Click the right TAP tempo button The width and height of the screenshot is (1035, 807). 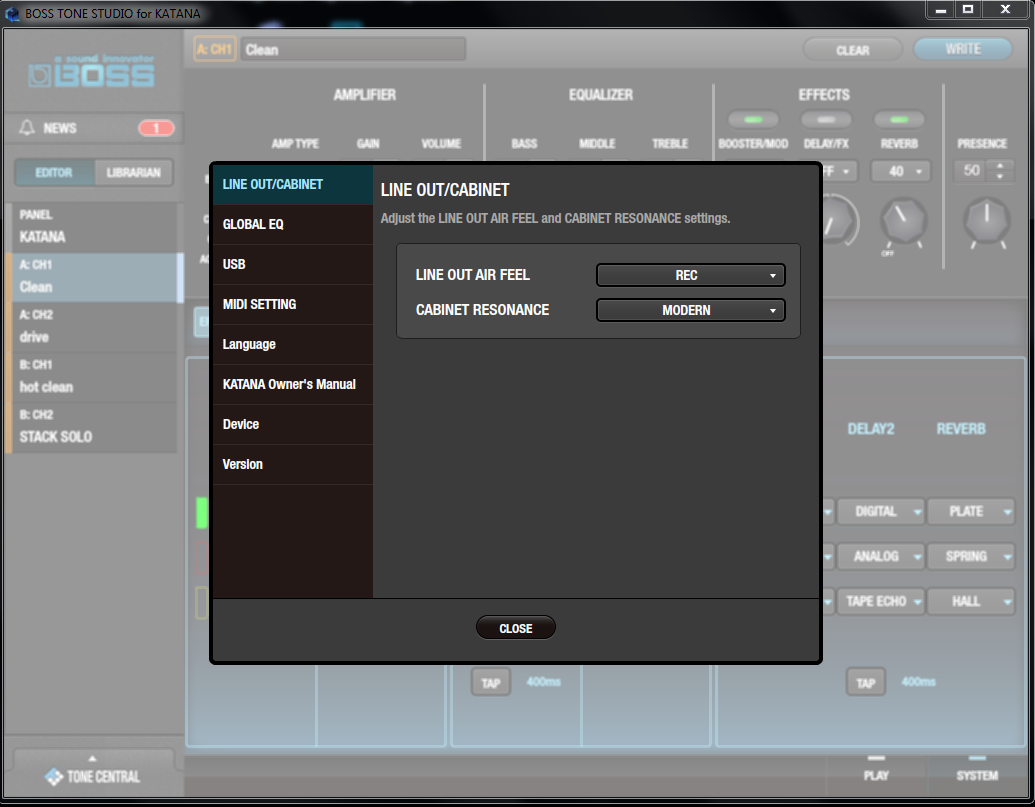pos(865,683)
